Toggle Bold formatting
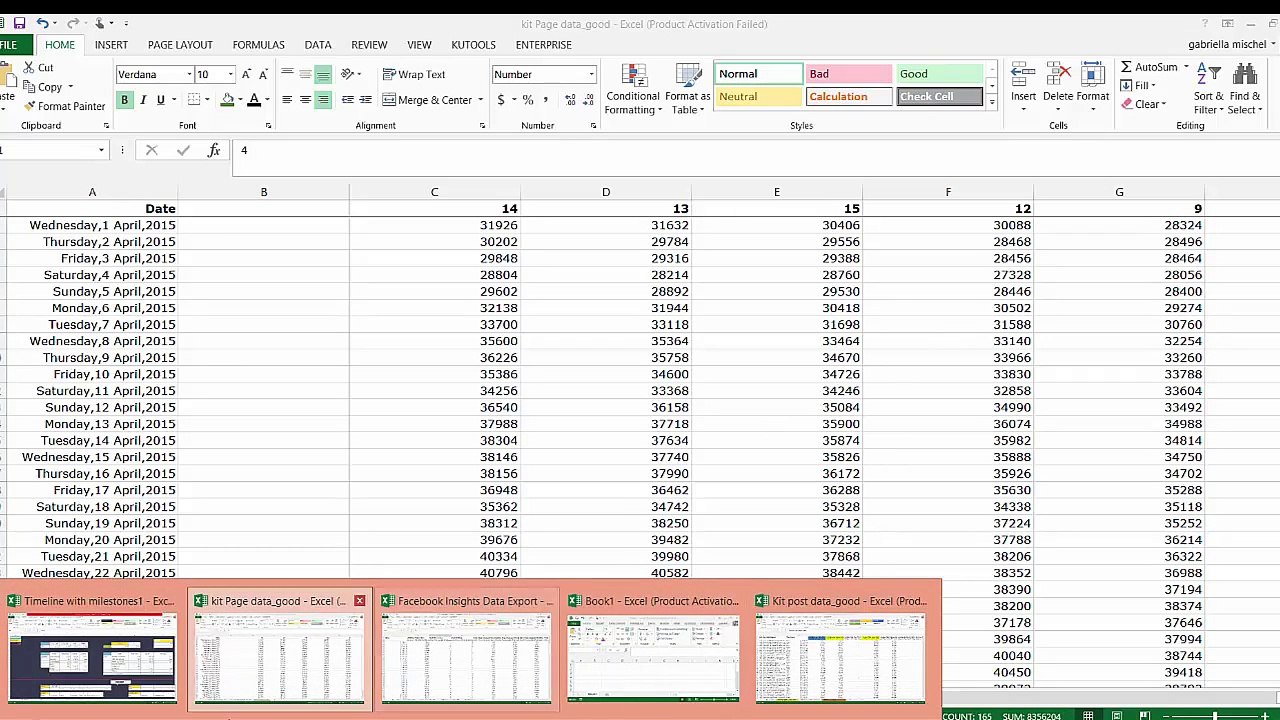Image resolution: width=1280 pixels, height=720 pixels. coord(125,100)
